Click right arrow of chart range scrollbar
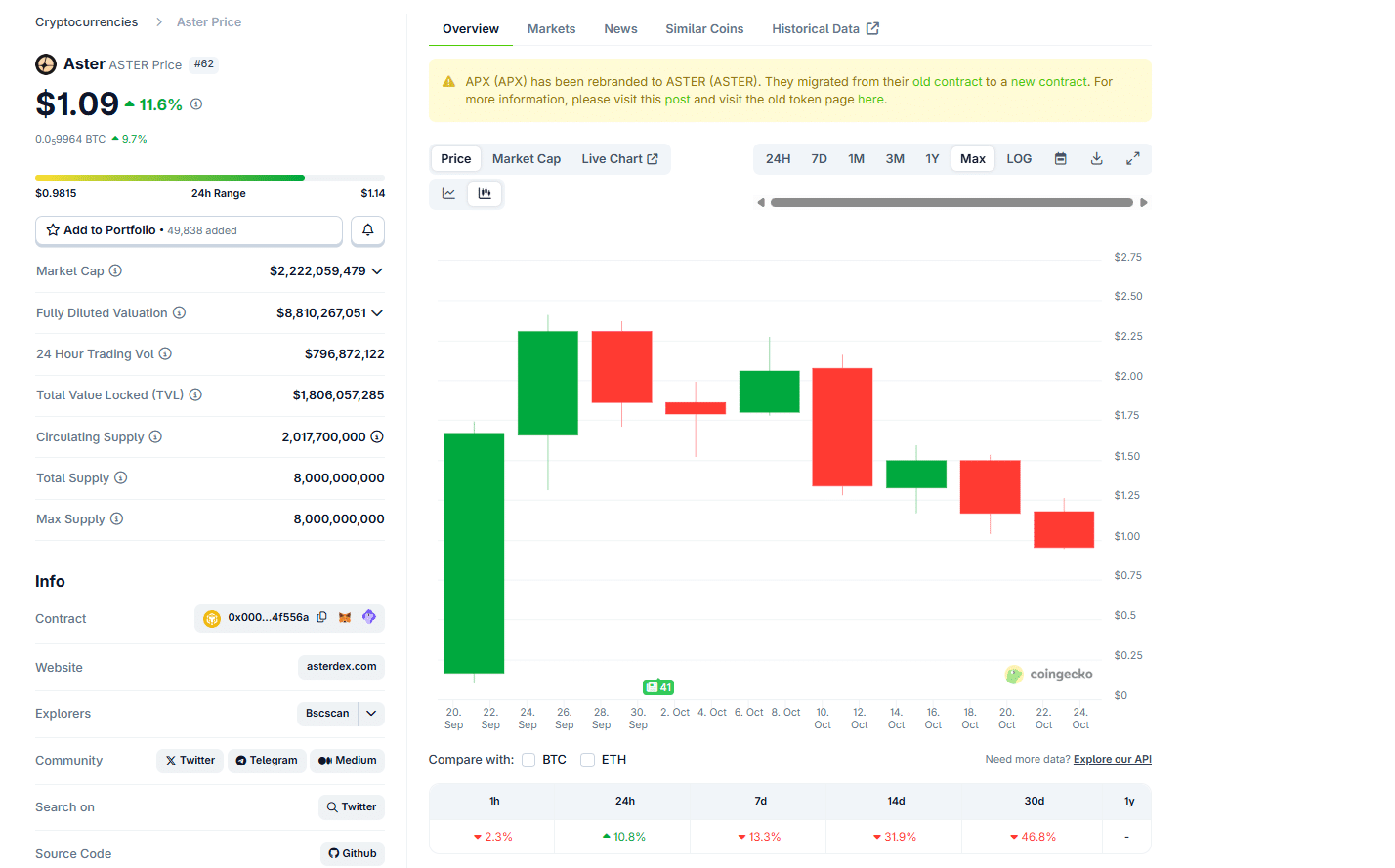This screenshot has width=1395, height=868. (x=1143, y=203)
